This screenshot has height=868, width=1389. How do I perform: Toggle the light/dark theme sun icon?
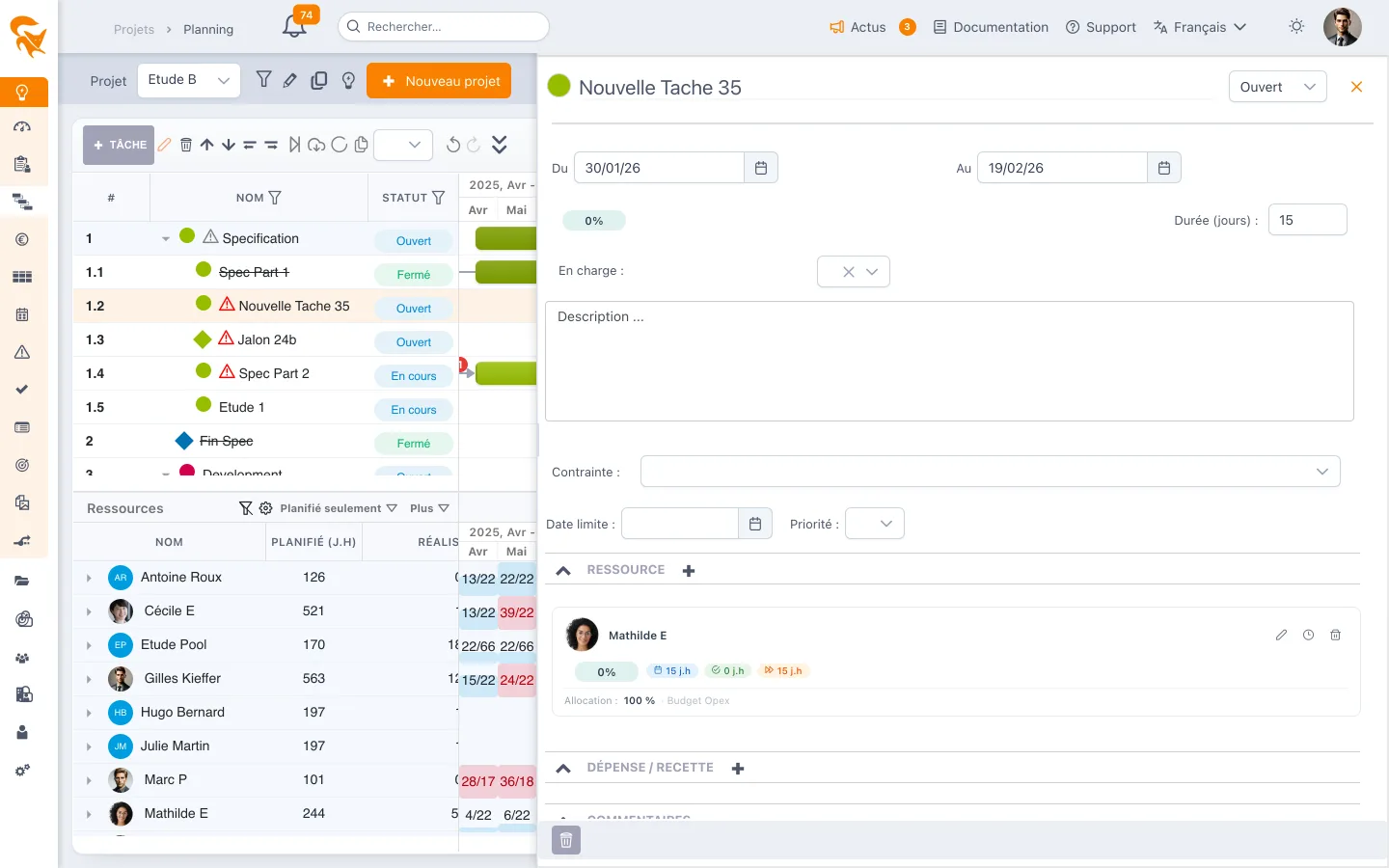click(1296, 27)
